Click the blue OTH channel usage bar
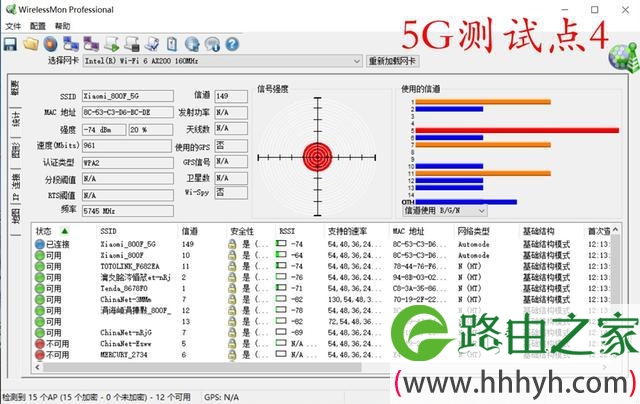Viewport: 640px width, 404px height. pyautogui.click(x=466, y=202)
